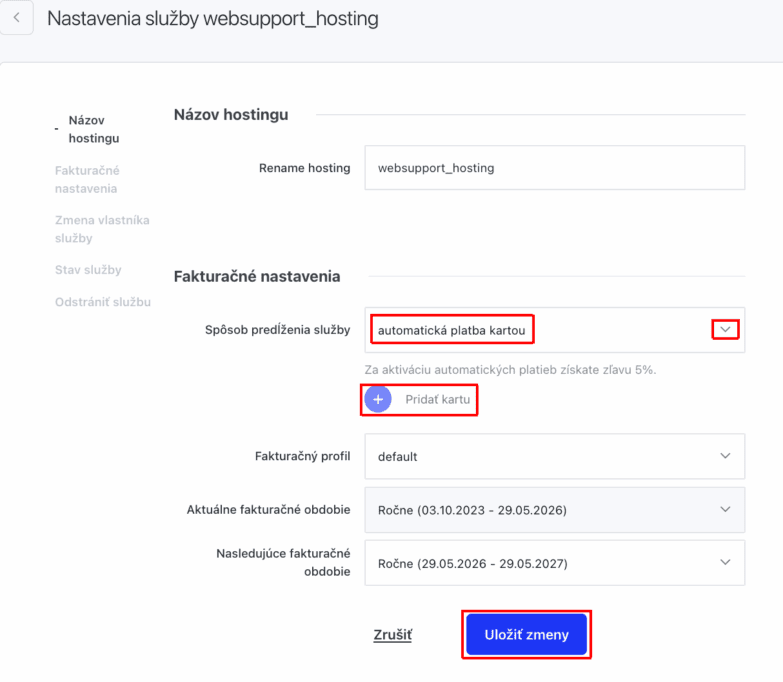Image resolution: width=783 pixels, height=682 pixels.
Task: Focus the Rename hosting text field
Action: pyautogui.click(x=555, y=168)
